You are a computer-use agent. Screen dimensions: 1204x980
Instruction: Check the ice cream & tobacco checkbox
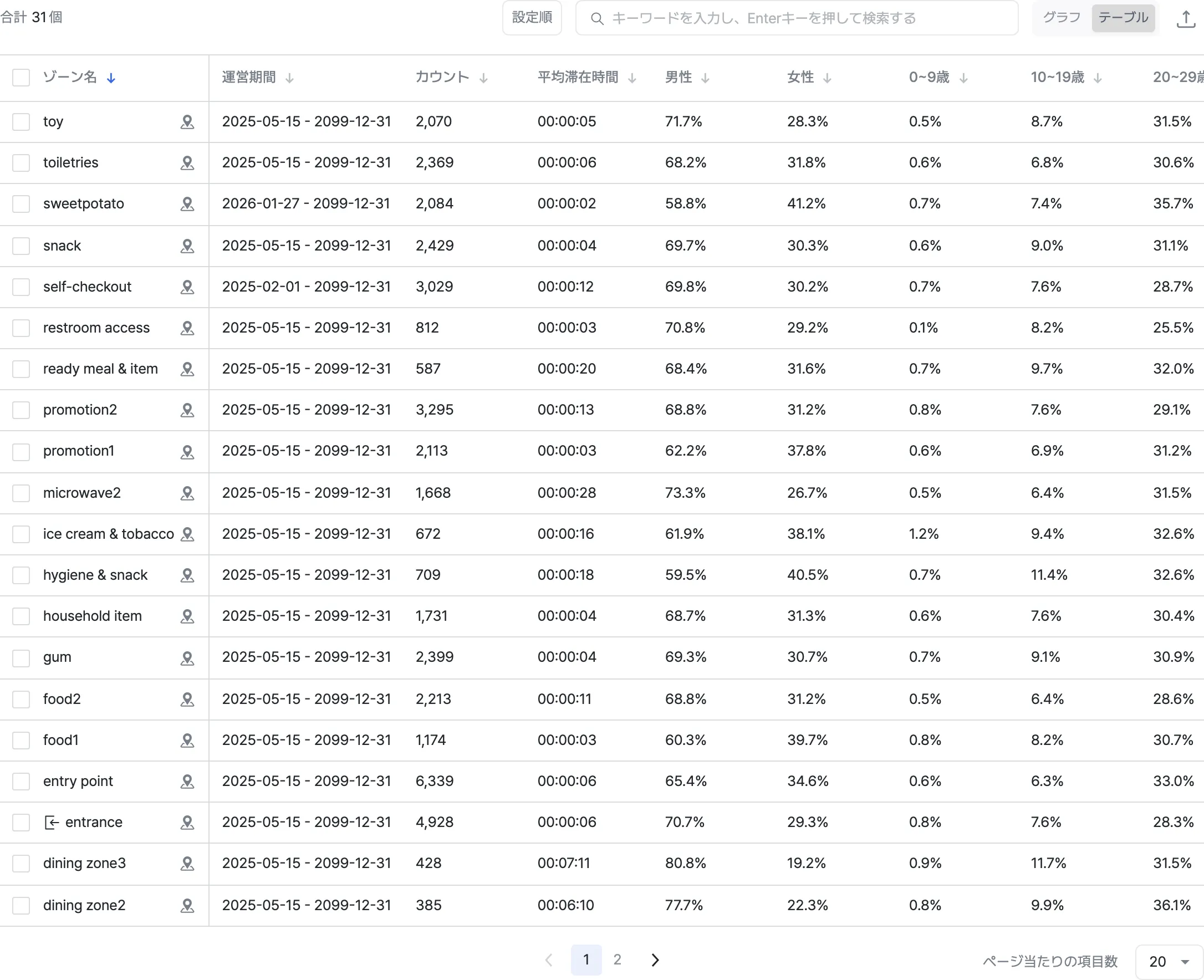pyautogui.click(x=21, y=534)
